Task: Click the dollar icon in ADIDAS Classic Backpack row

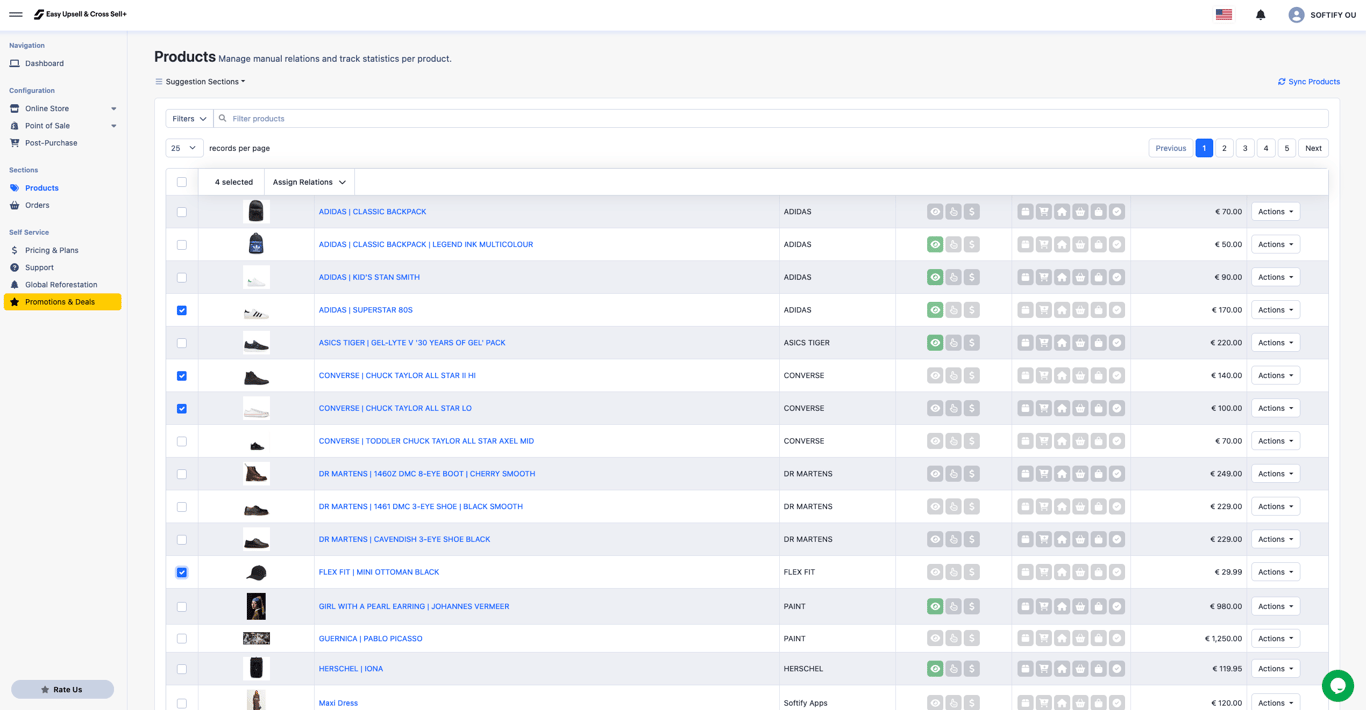Action: click(972, 212)
